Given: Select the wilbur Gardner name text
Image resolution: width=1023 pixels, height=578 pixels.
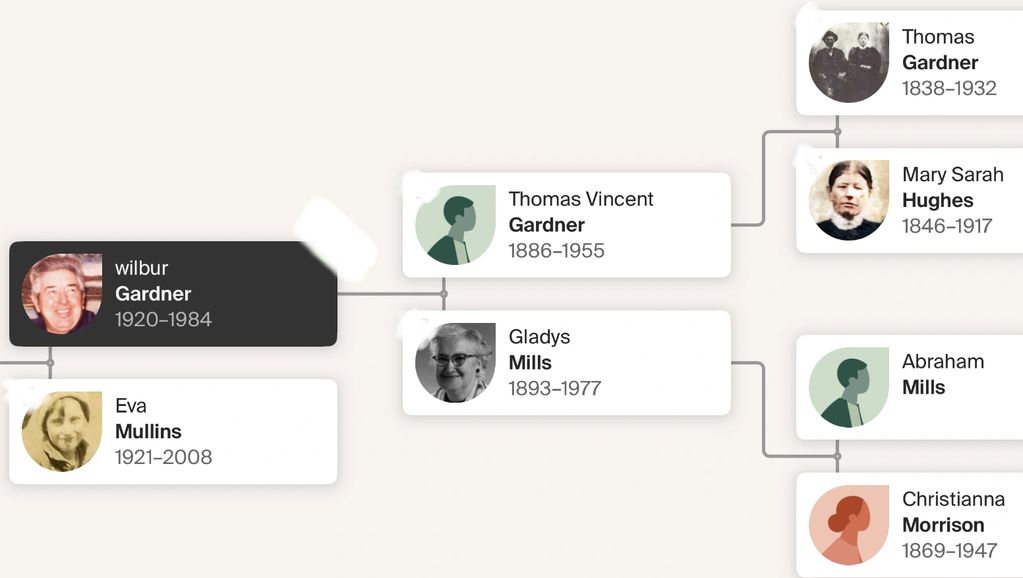Looking at the screenshot, I should click(x=153, y=281).
